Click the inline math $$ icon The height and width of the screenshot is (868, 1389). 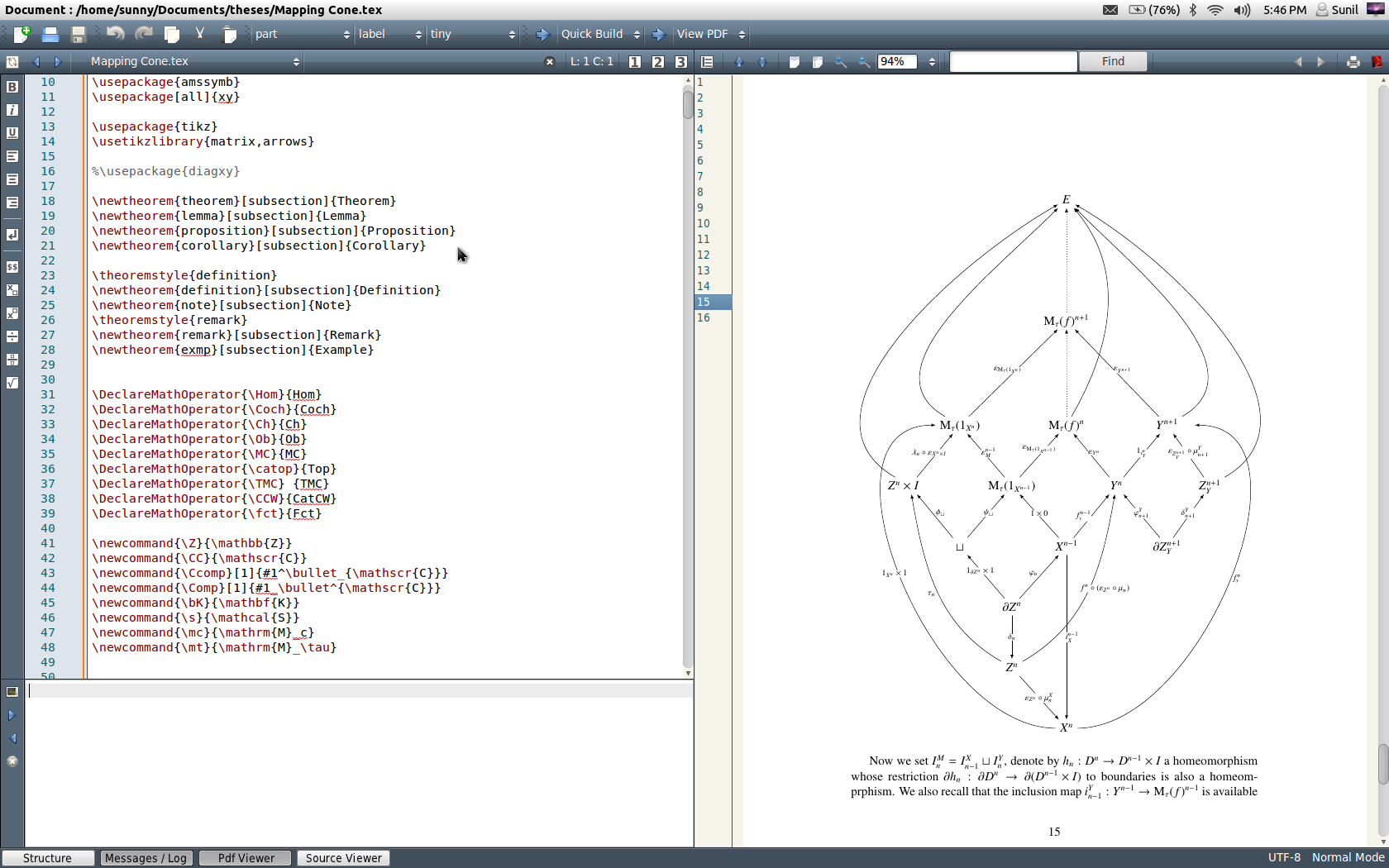[x=12, y=267]
